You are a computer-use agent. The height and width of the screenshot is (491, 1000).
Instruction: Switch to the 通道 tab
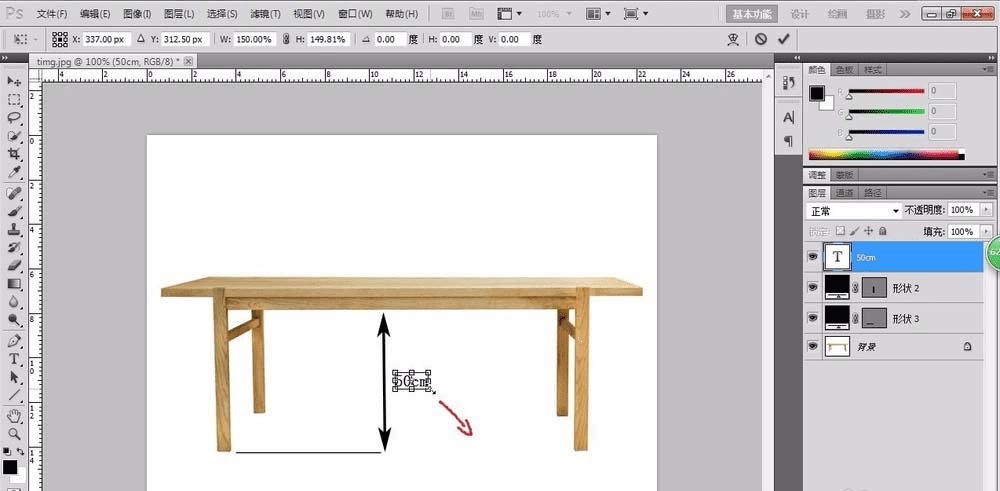pos(844,193)
